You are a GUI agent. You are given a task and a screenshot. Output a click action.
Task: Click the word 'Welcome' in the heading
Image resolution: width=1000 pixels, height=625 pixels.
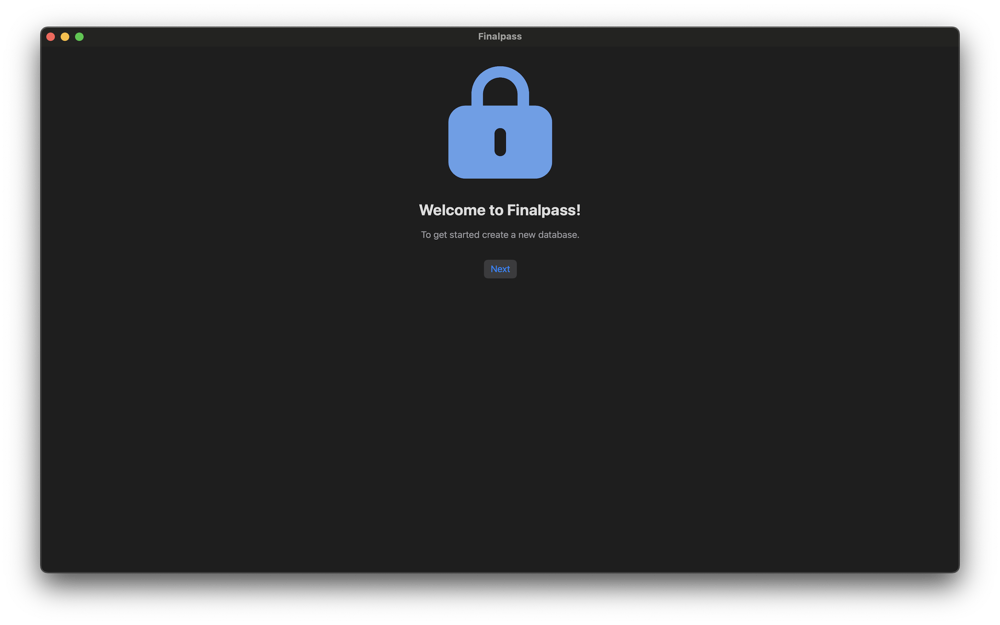(x=452, y=210)
